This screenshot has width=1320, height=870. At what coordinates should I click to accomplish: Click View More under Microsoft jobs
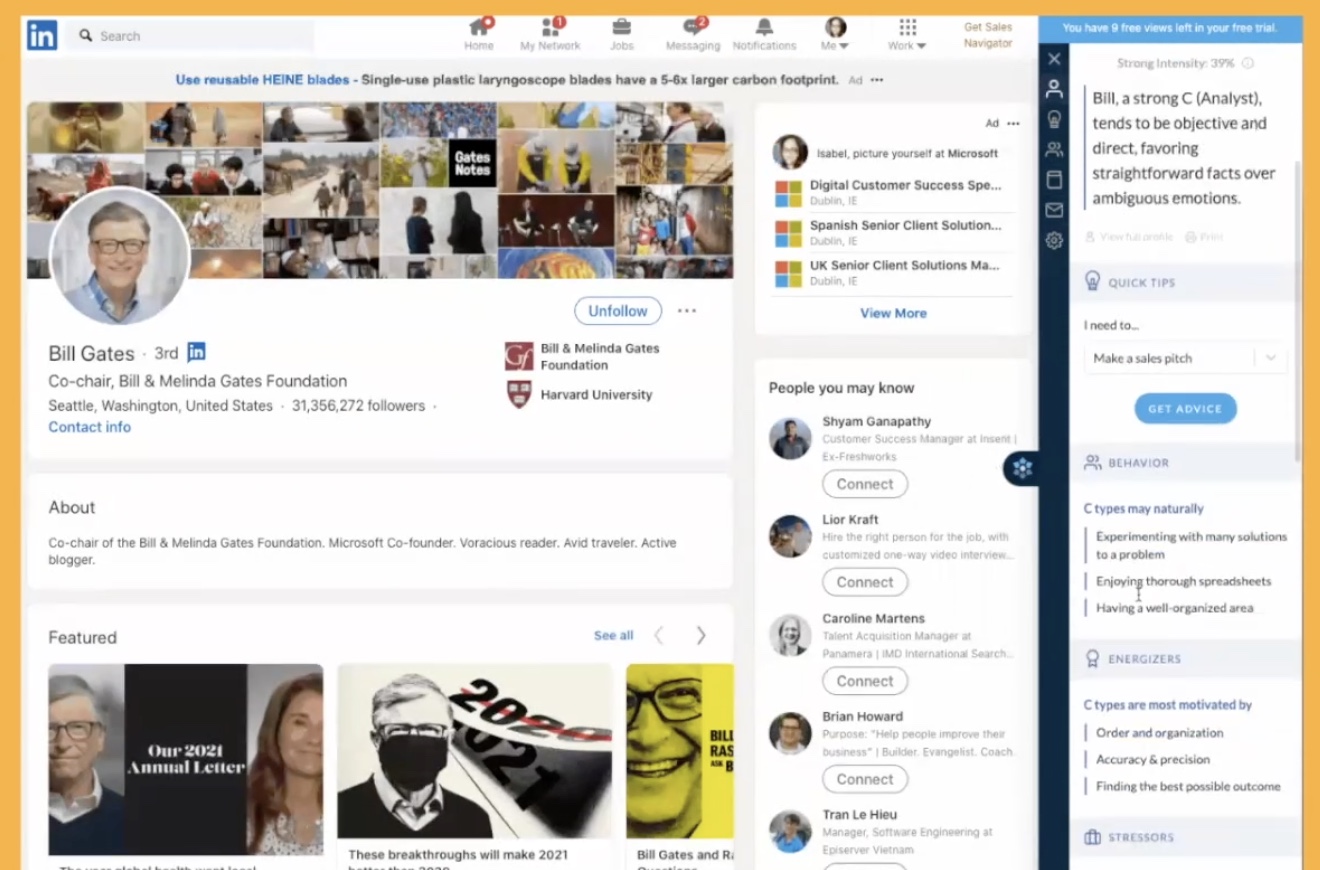[x=893, y=313]
